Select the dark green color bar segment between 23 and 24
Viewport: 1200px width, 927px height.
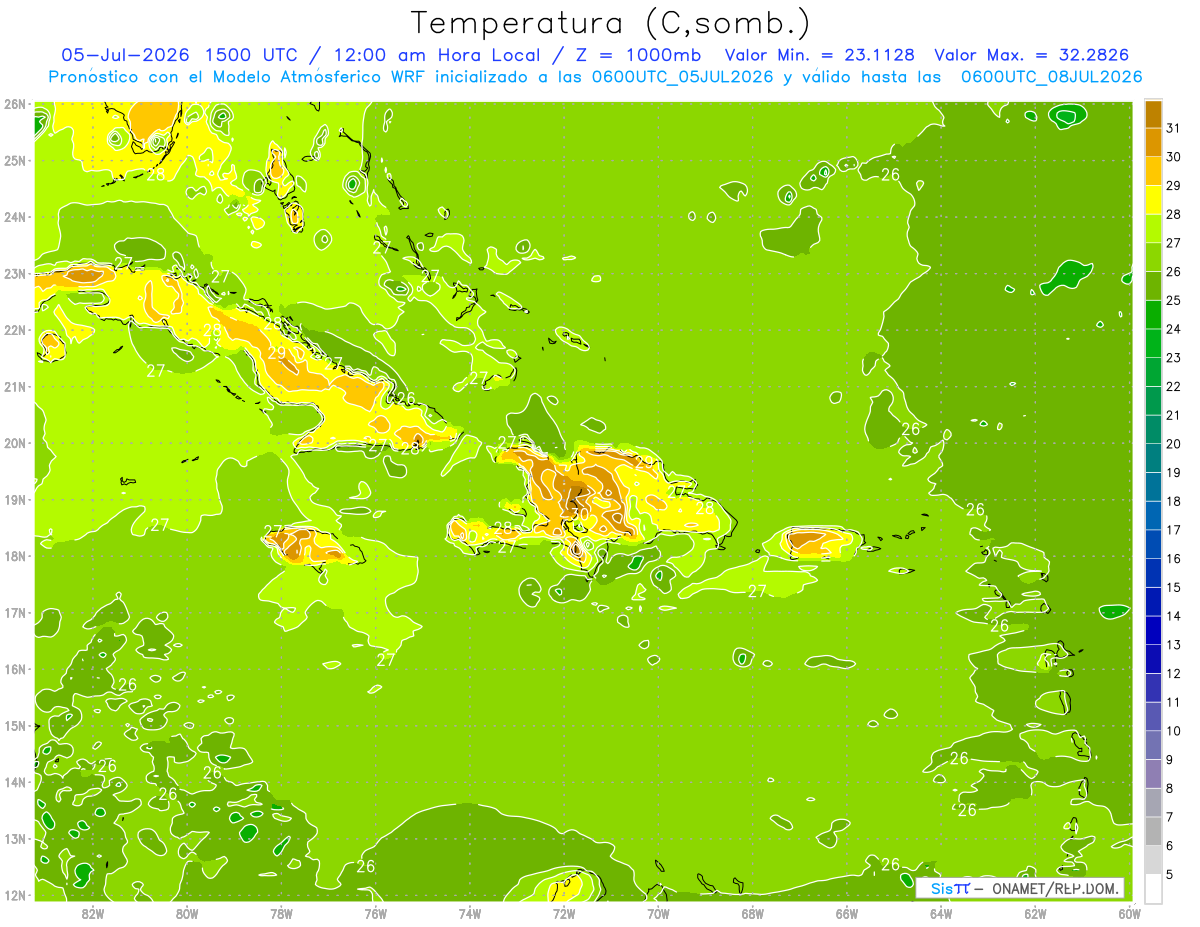tap(1153, 343)
